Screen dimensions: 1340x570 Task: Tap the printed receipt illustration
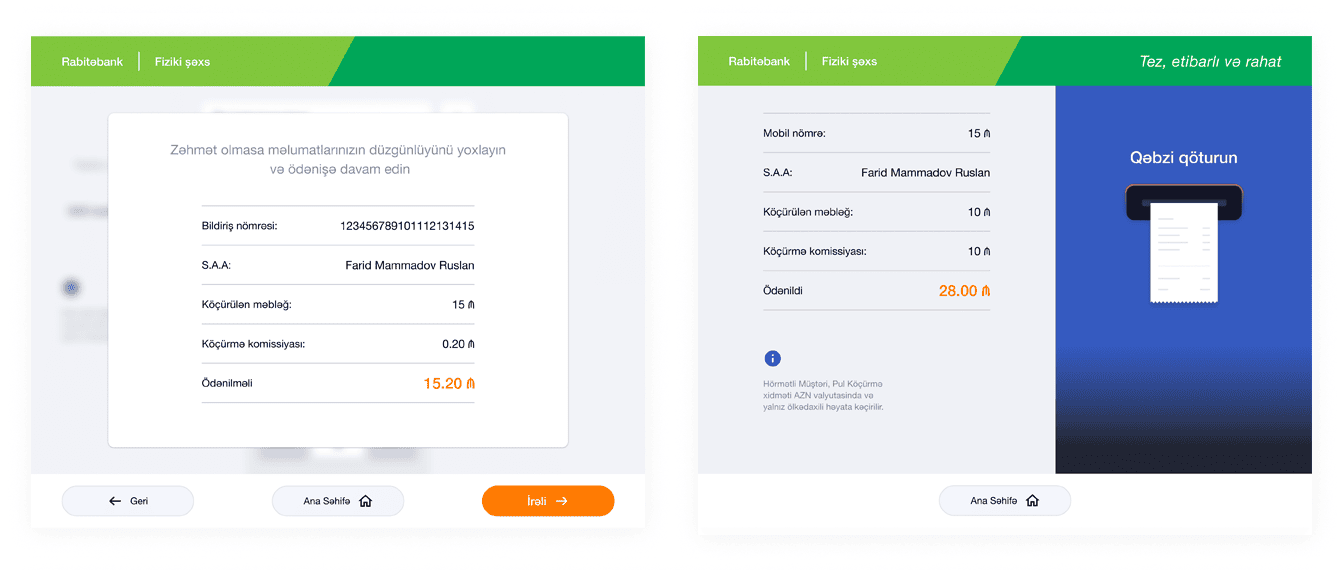coord(1184,252)
